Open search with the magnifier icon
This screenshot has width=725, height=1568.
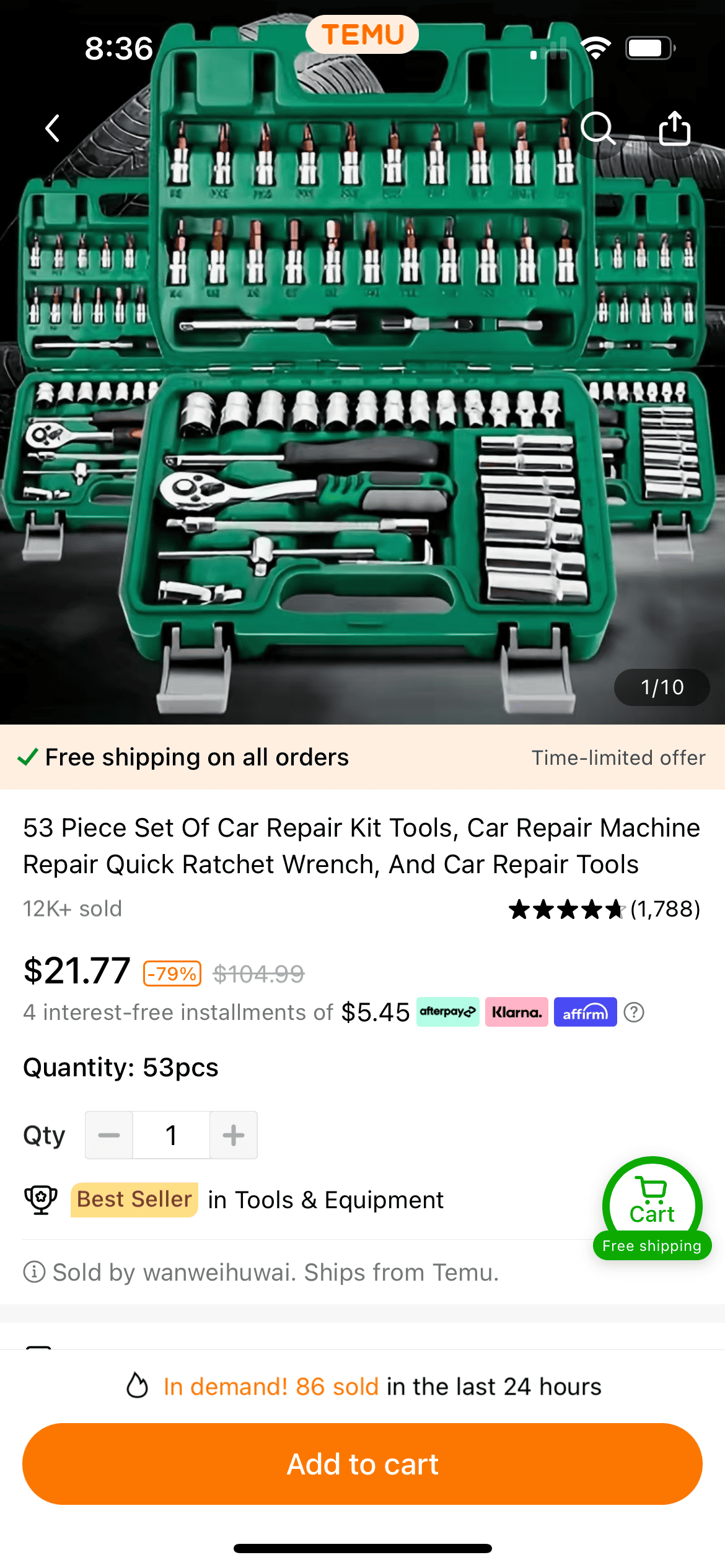[x=598, y=128]
